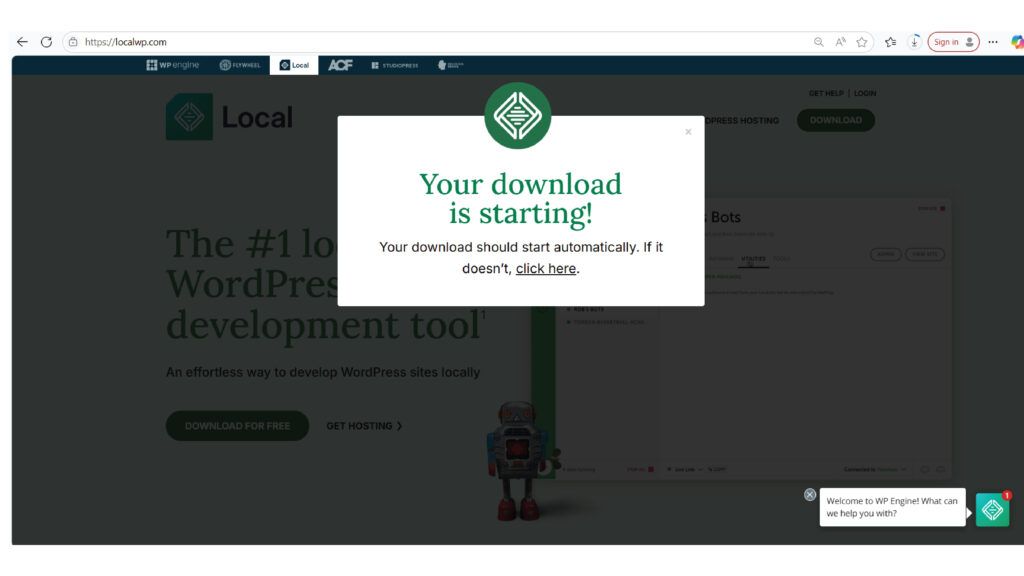Open the WP Engine chat widget icon
This screenshot has height=576, width=1024.
[992, 509]
